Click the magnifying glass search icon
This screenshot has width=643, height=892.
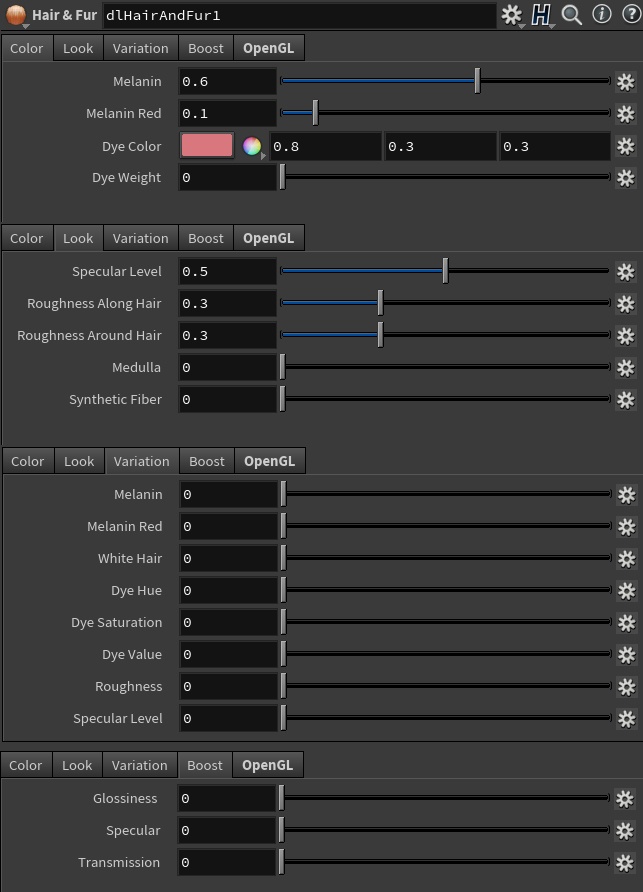coord(572,15)
